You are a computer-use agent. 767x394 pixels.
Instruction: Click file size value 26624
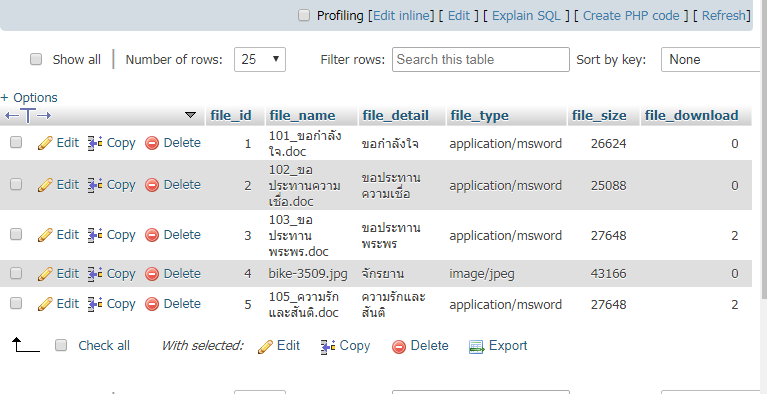(x=609, y=144)
